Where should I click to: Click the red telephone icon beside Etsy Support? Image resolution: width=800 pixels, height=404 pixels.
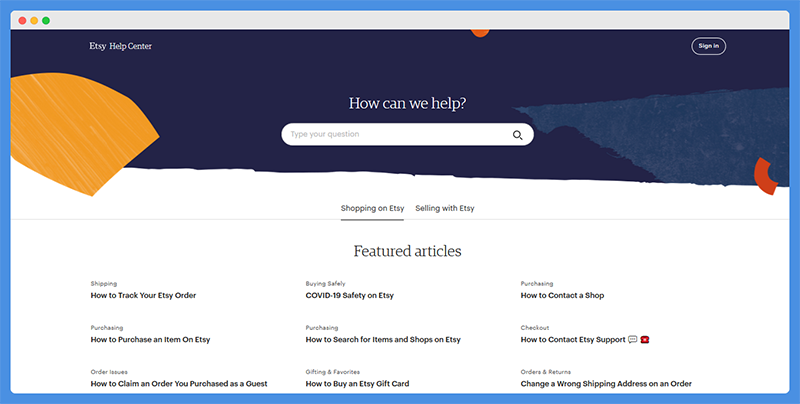[x=645, y=339]
